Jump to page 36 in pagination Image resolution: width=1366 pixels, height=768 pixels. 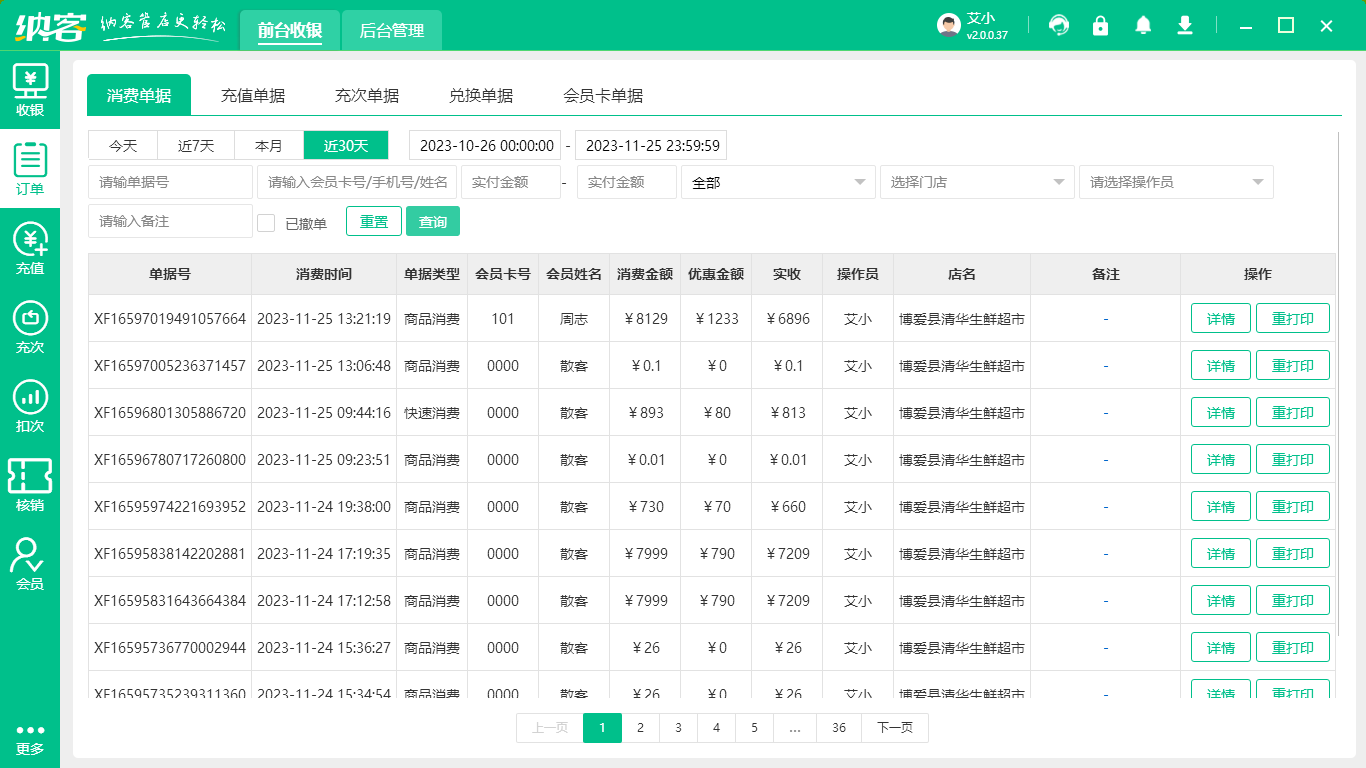click(x=839, y=728)
